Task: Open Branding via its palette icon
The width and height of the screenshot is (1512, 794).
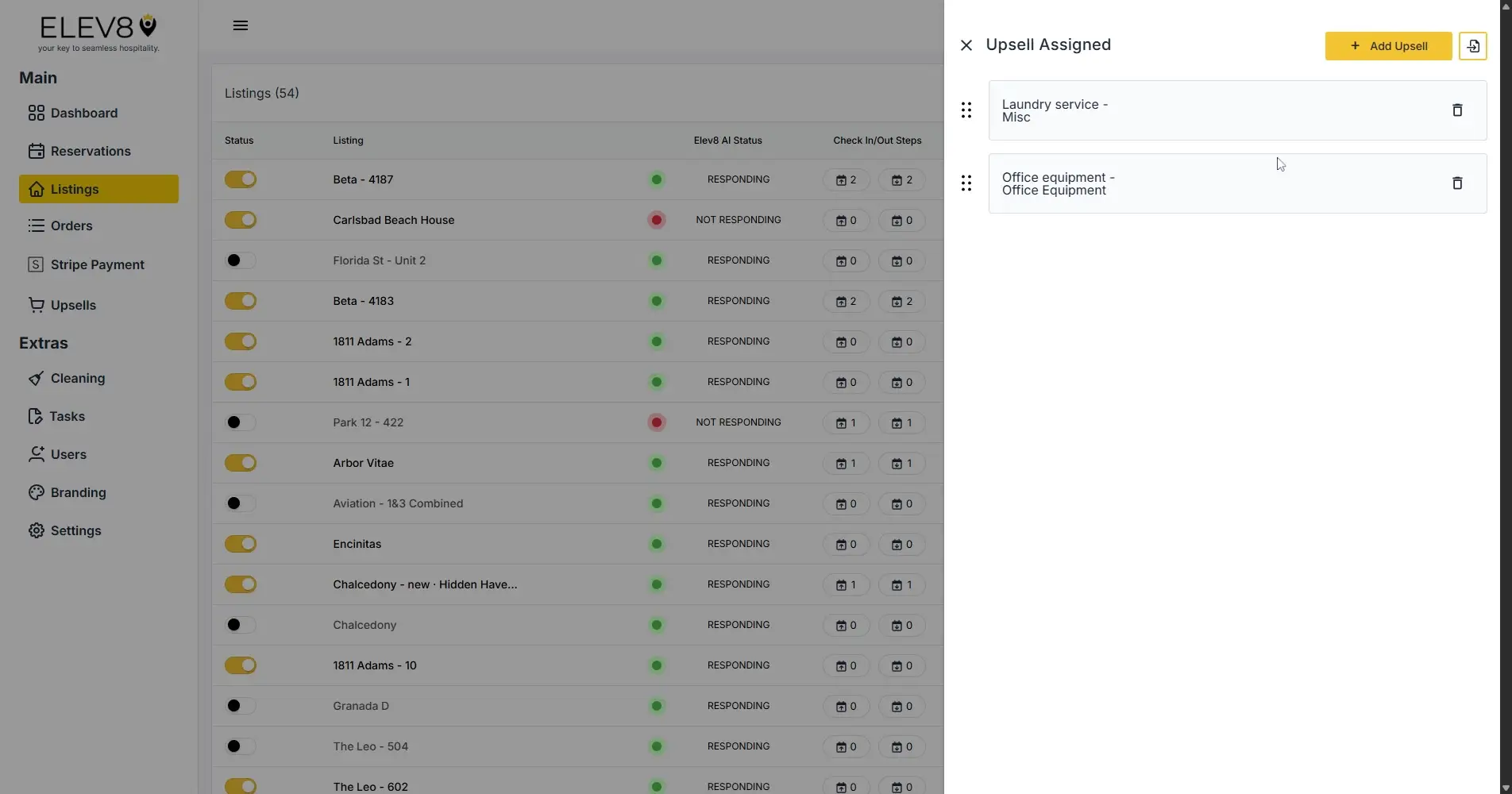Action: (x=36, y=492)
